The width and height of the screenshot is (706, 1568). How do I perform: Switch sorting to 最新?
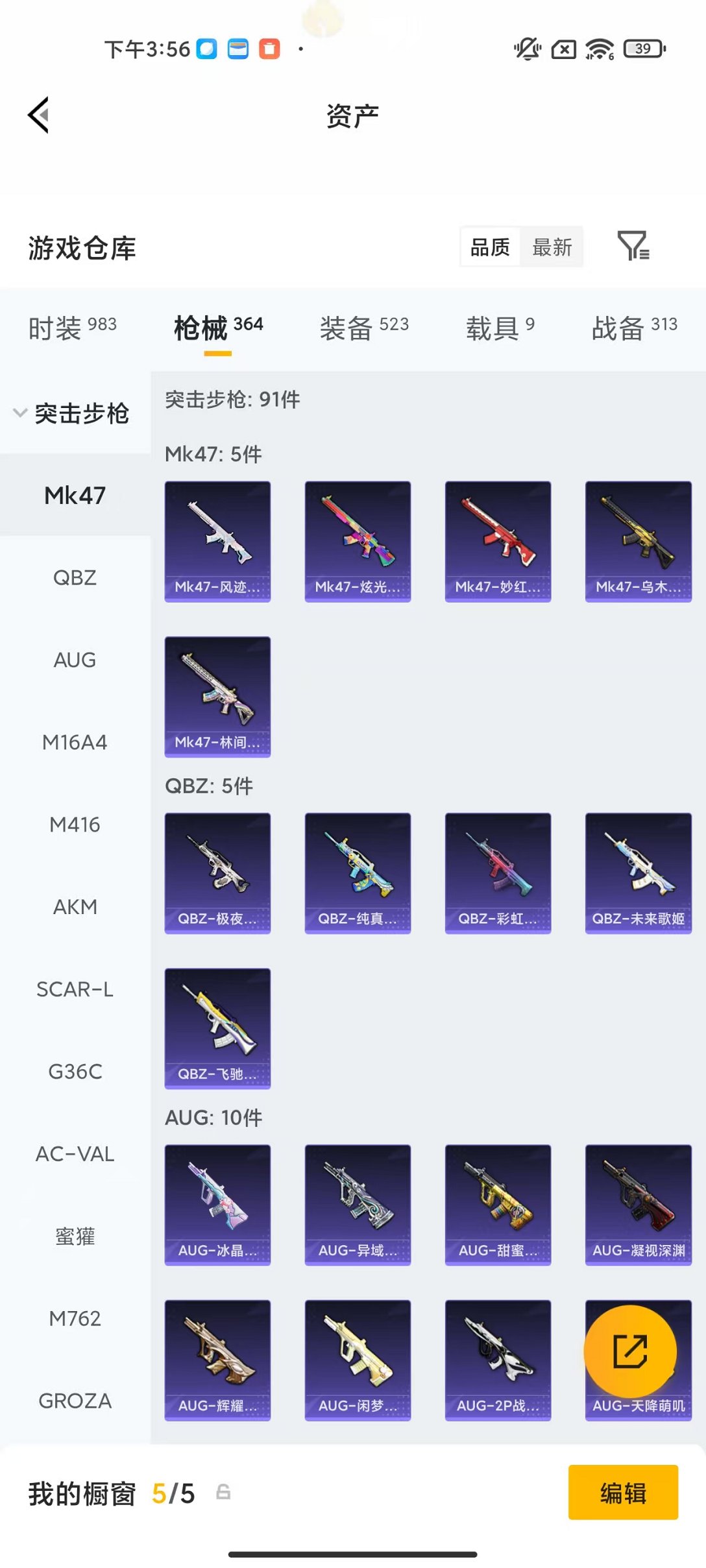pos(552,247)
